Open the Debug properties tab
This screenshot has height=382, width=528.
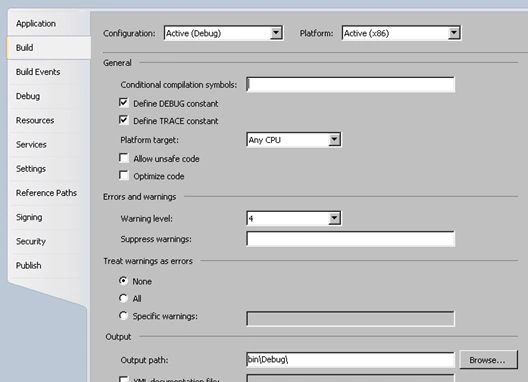28,96
